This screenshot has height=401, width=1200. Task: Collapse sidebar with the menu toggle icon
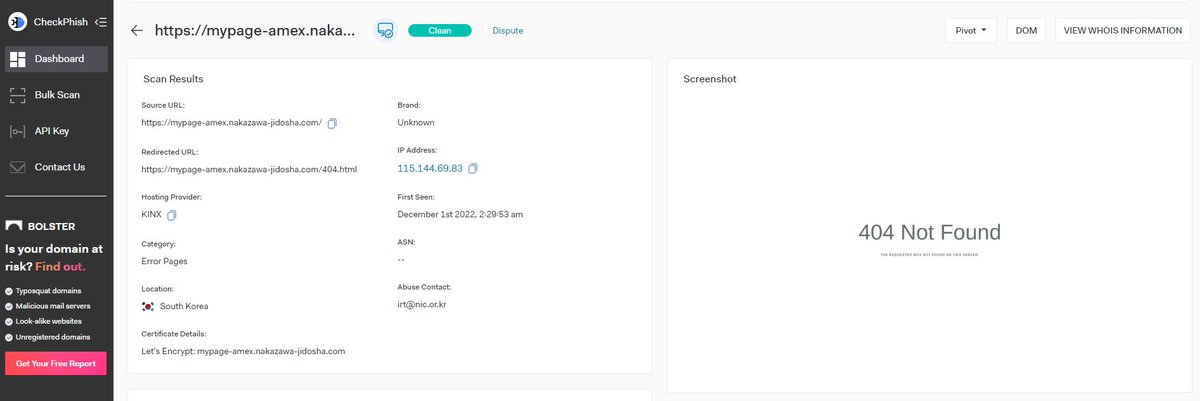pos(100,22)
